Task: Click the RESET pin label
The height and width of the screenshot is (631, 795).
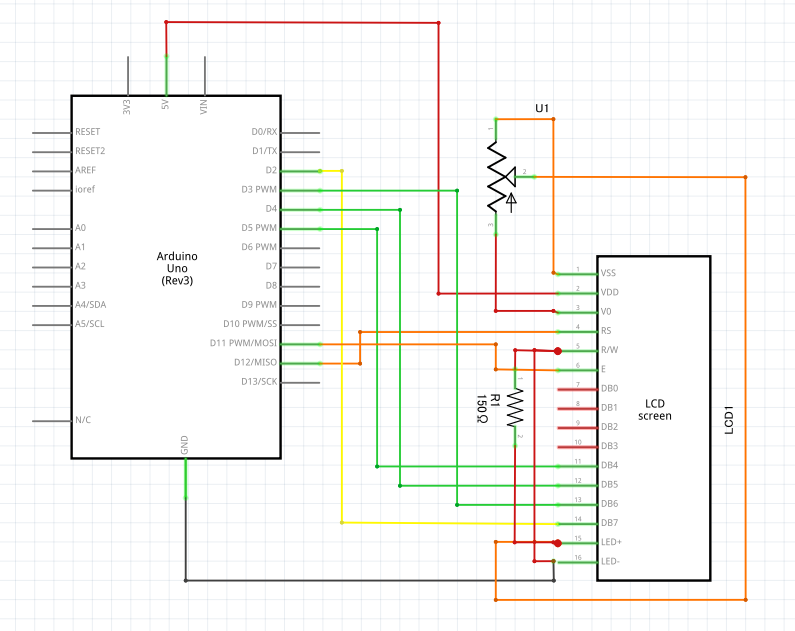Action: pos(88,132)
